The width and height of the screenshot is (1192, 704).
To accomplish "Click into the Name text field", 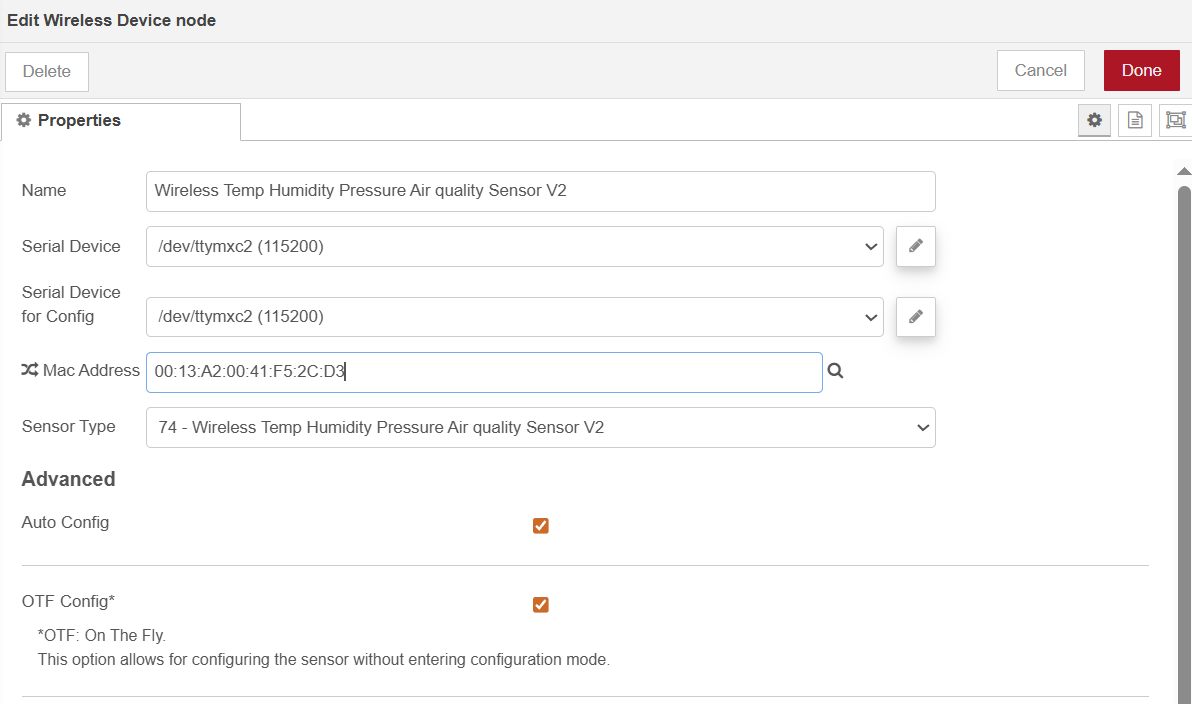I will coord(540,191).
